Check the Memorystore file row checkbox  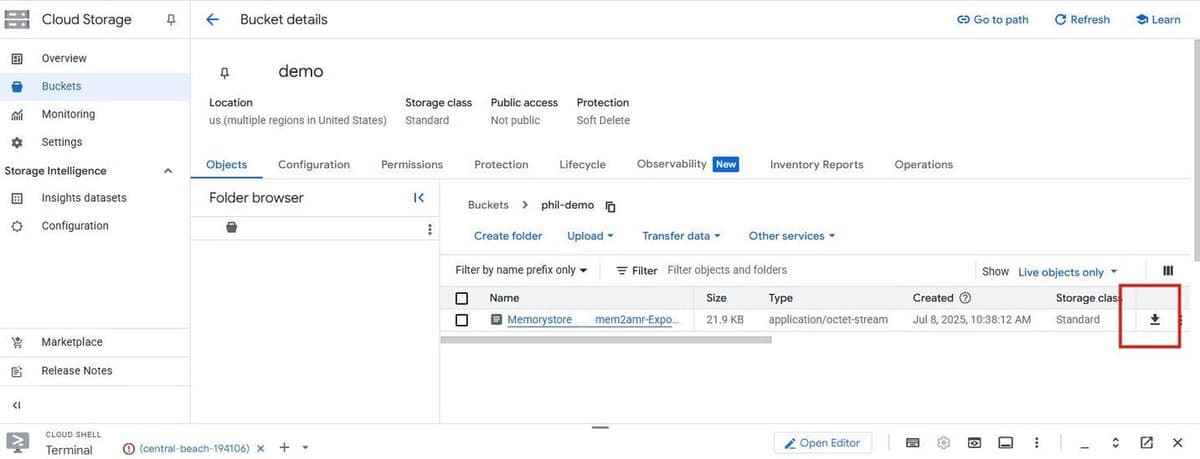click(x=461, y=320)
